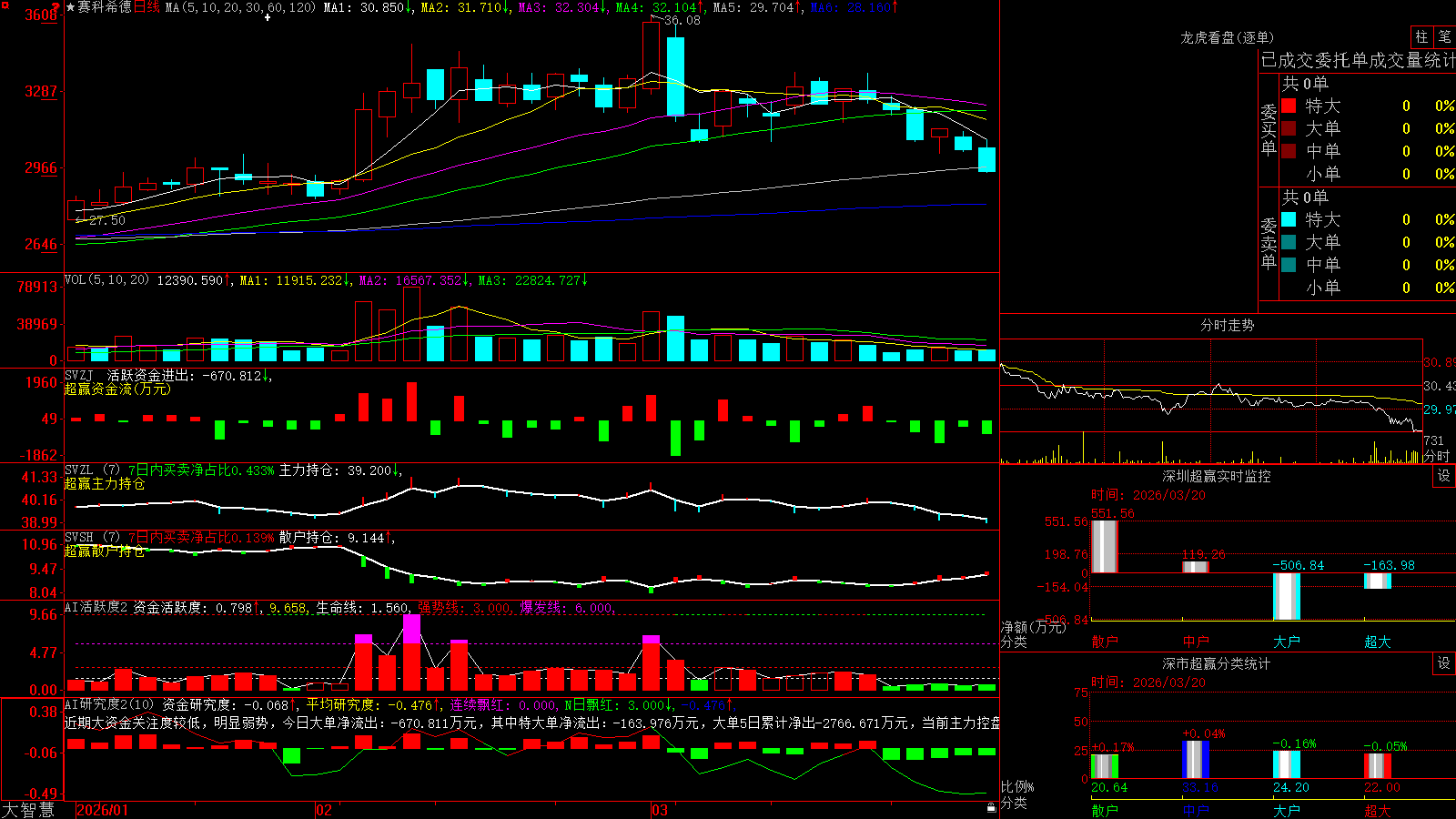Jump to the 03 month timeline marker
This screenshot has height=819, width=1456.
[x=660, y=810]
